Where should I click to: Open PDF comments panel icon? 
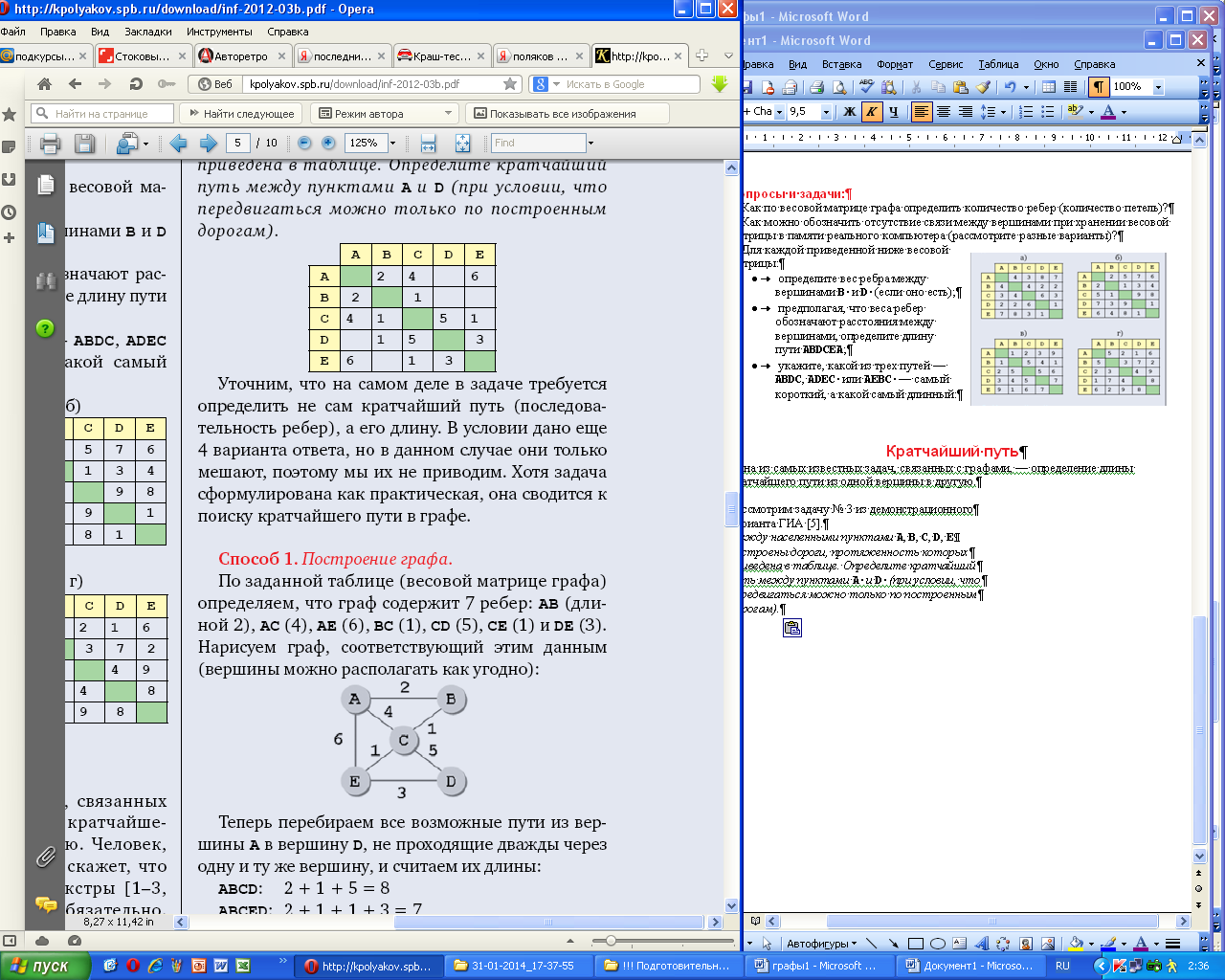pyautogui.click(x=45, y=903)
